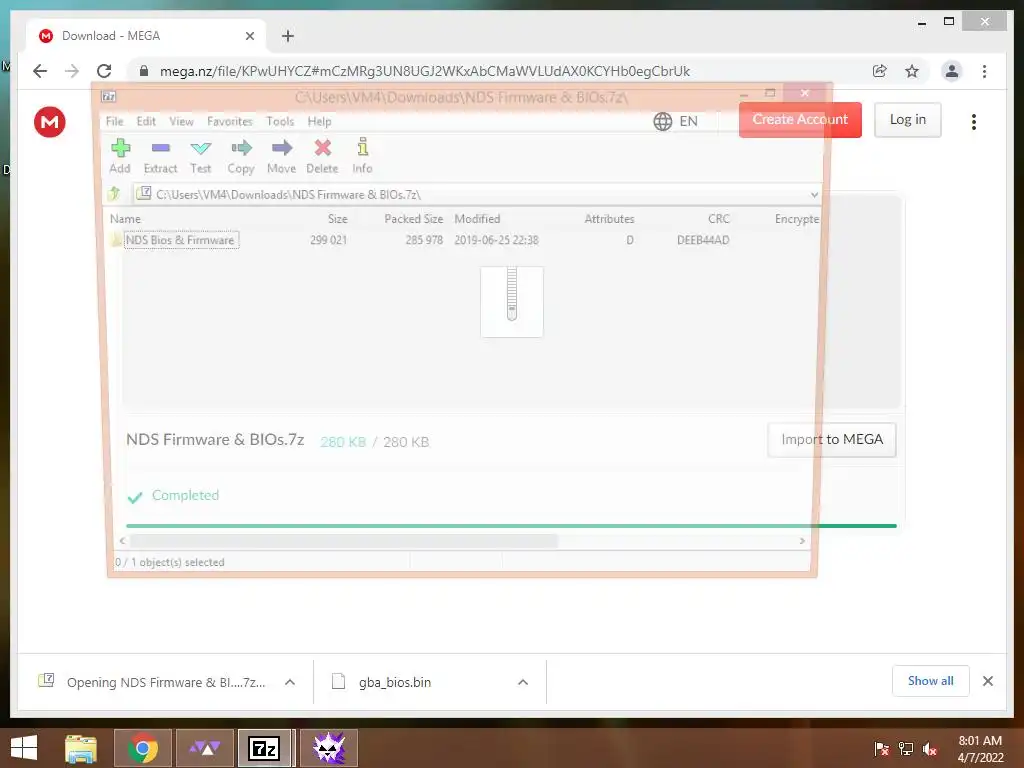Open the Action Center flag icon
The image size is (1024, 768).
(881, 749)
